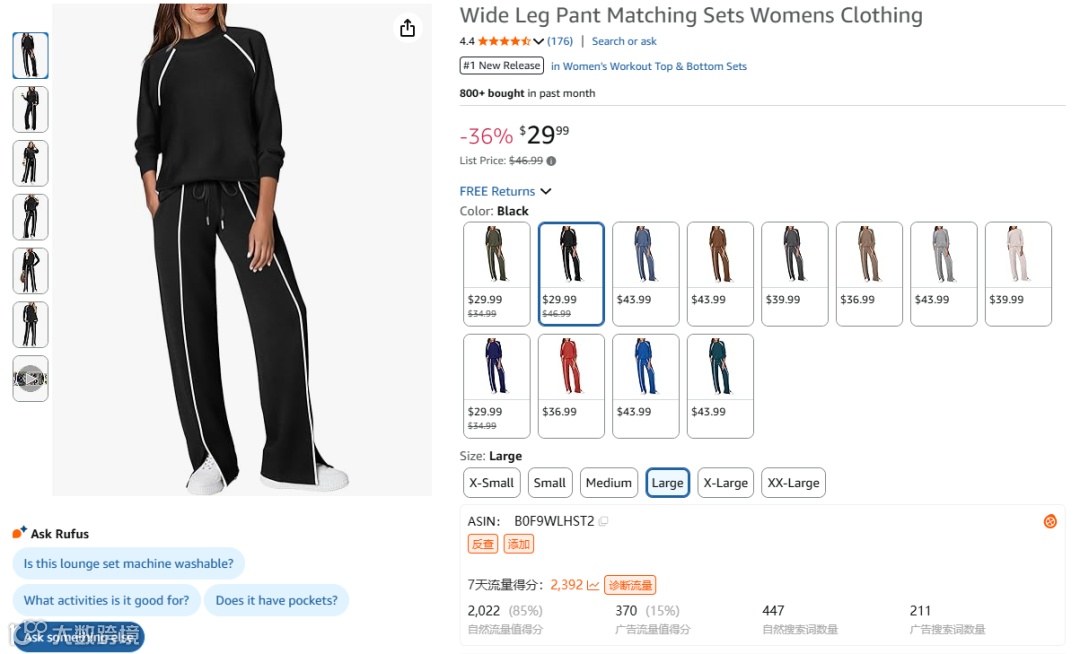Select the red color swatch
Viewport: 1080px width, 654px height.
point(571,385)
